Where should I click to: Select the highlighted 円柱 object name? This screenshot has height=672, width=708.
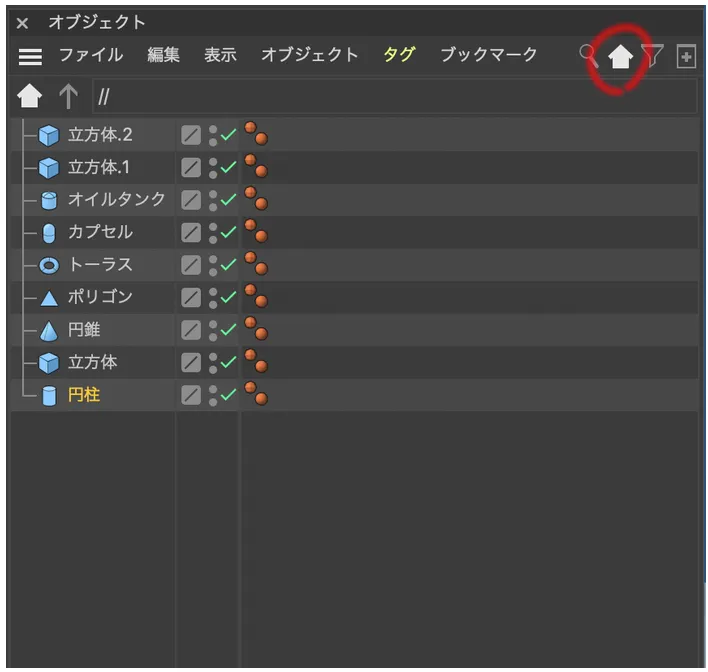coord(84,395)
